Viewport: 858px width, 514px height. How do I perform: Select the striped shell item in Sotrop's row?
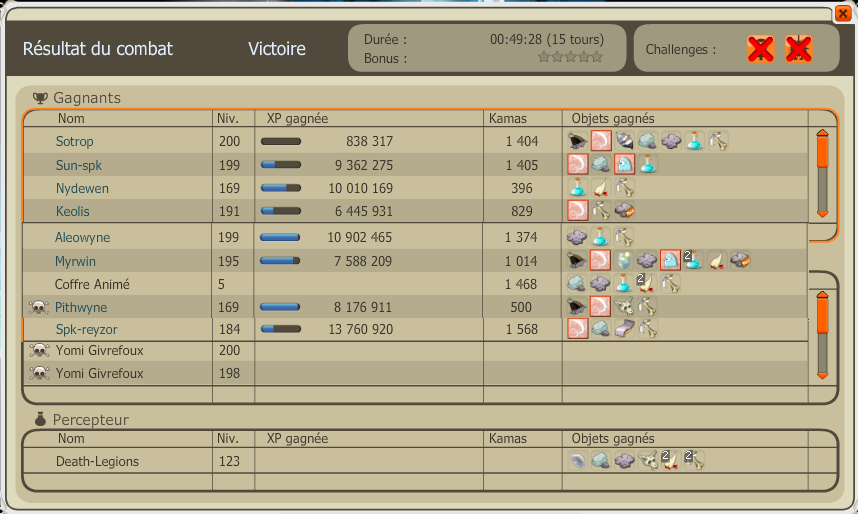pos(624,141)
